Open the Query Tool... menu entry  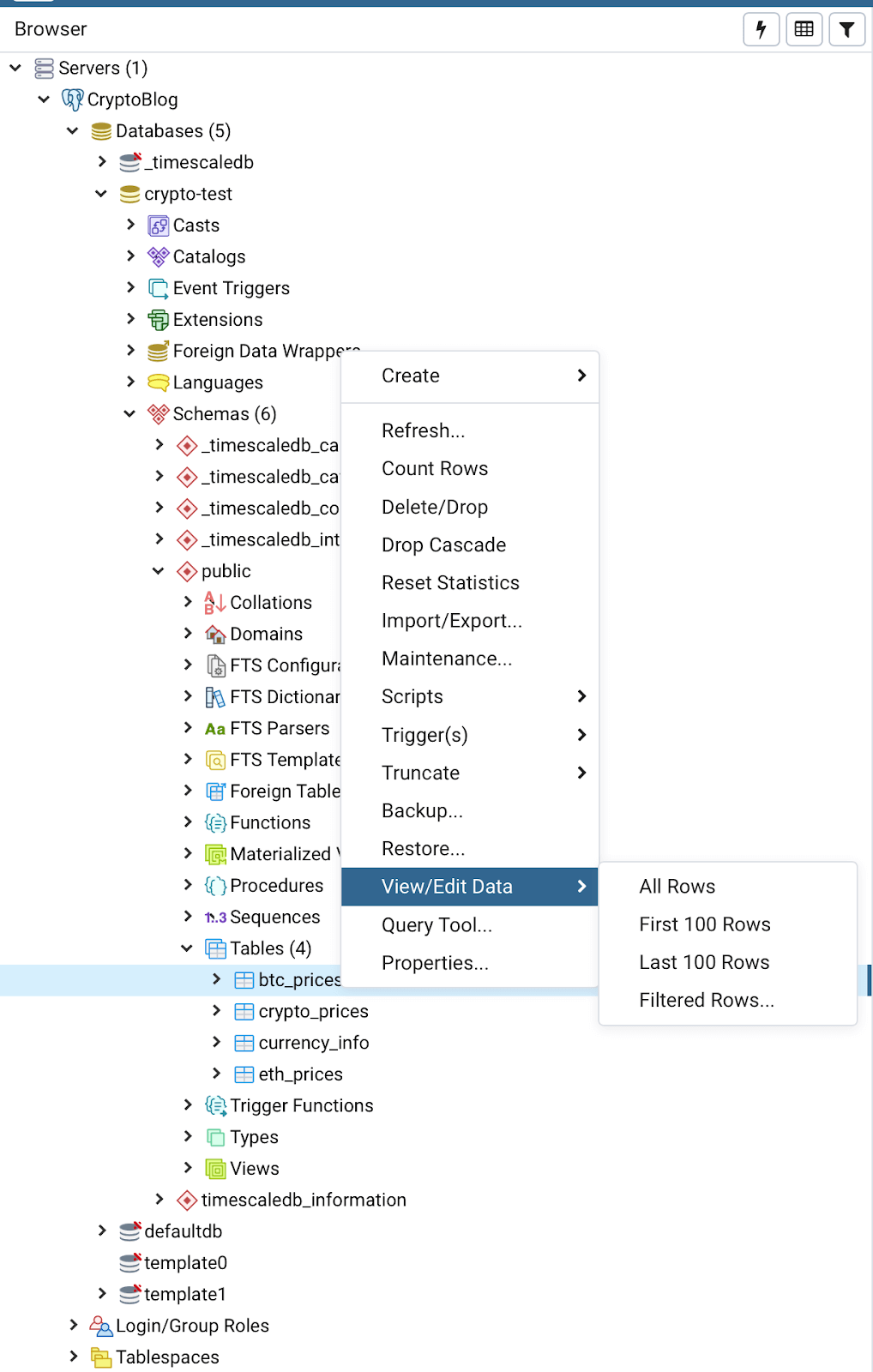pos(436,925)
